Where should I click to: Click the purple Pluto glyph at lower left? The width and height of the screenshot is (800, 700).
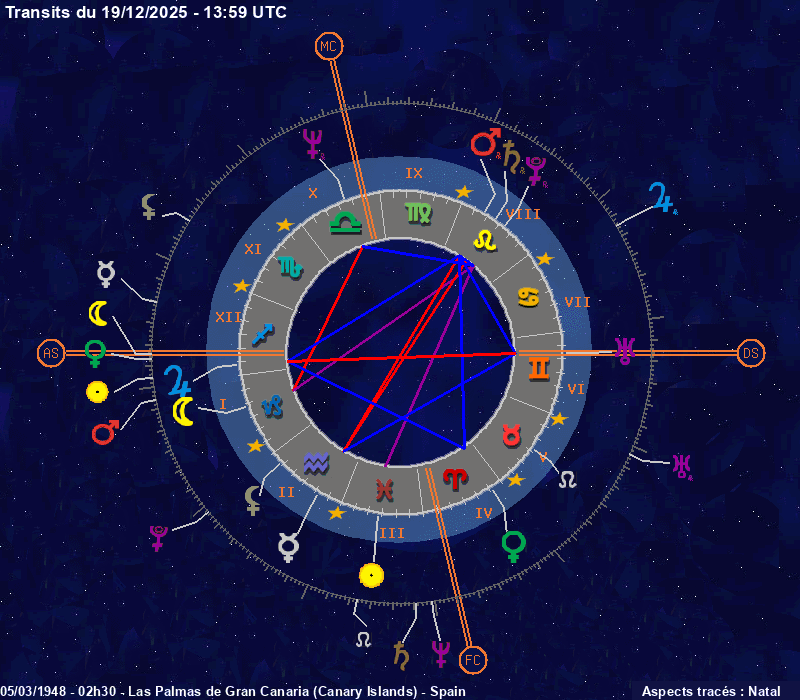158,537
